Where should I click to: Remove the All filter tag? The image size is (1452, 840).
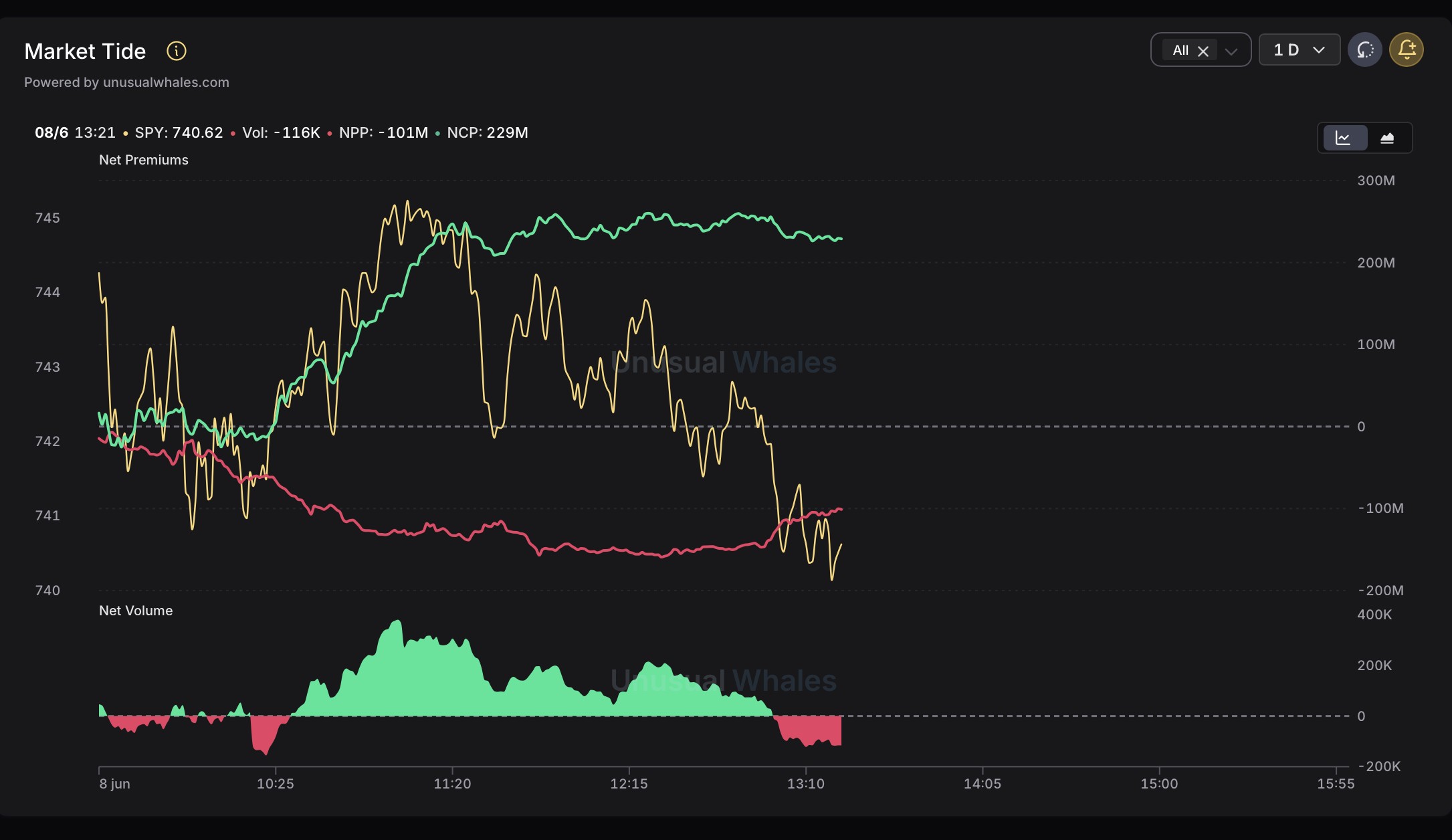(1203, 51)
